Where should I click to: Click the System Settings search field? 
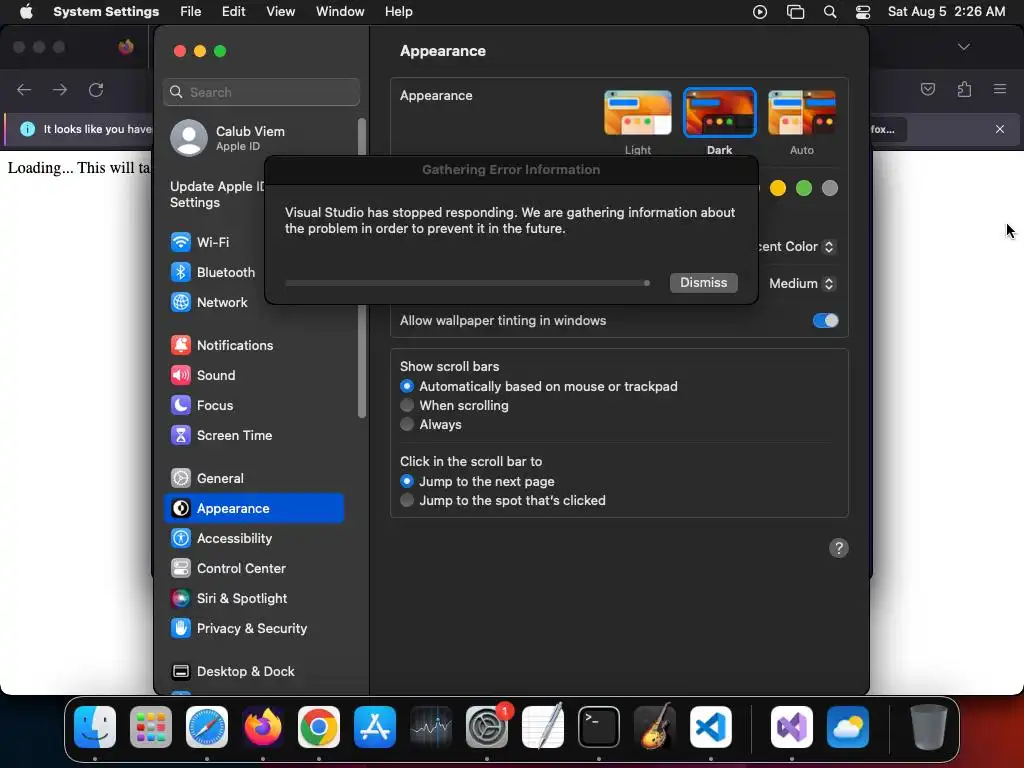tap(261, 92)
